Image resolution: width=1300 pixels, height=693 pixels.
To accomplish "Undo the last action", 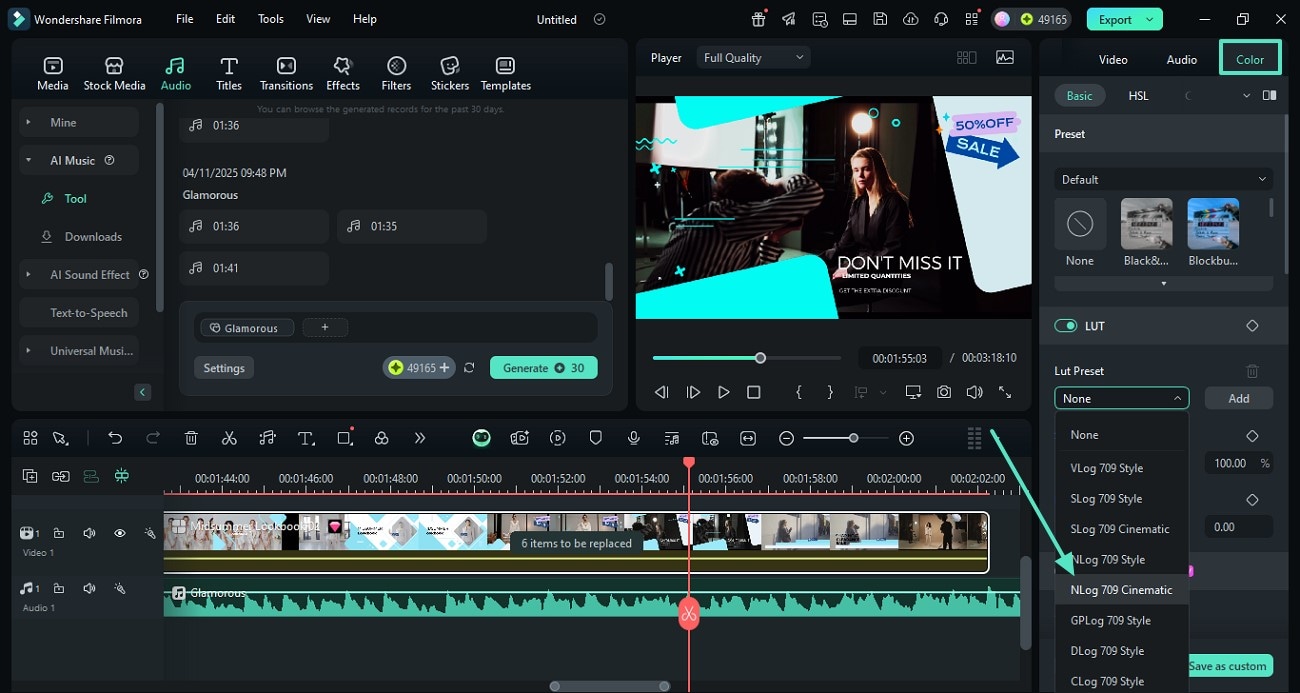I will pos(115,438).
